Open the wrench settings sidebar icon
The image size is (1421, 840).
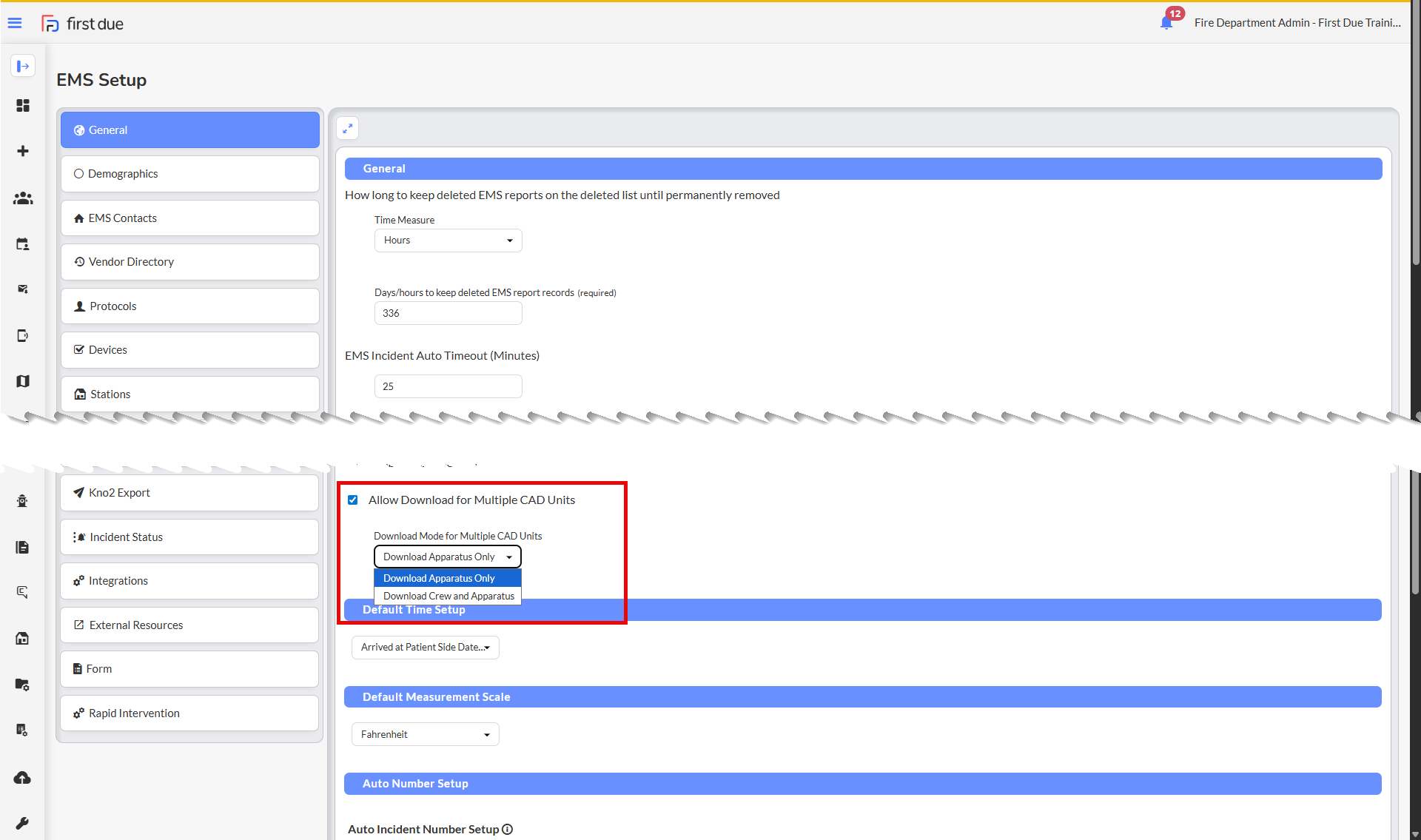click(x=22, y=823)
